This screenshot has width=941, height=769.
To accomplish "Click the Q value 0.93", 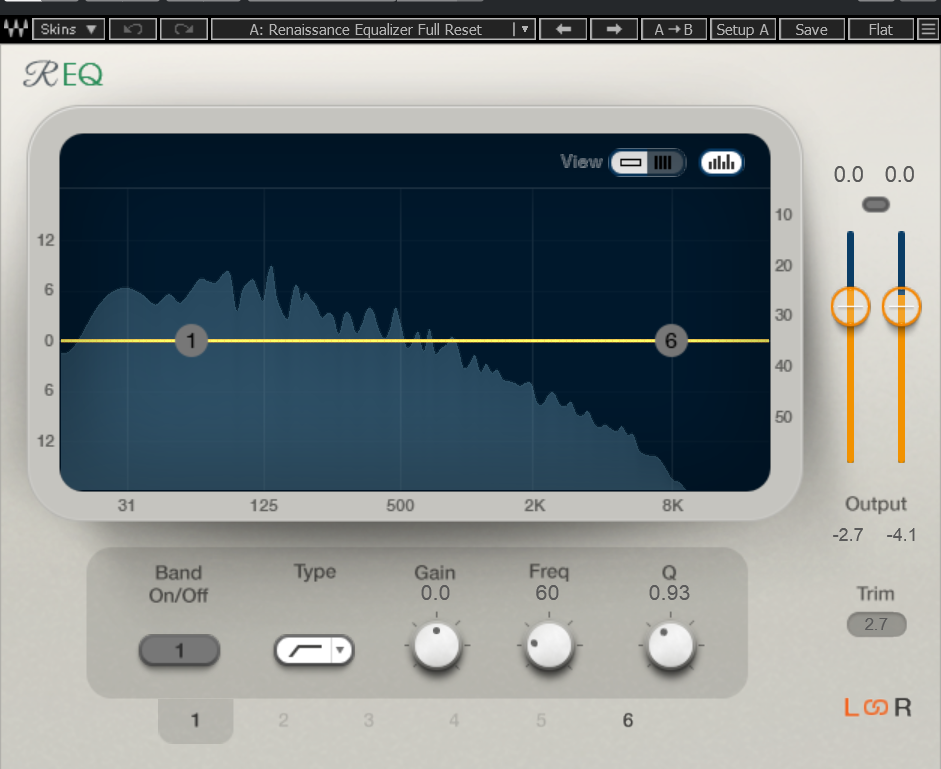I will coord(669,593).
